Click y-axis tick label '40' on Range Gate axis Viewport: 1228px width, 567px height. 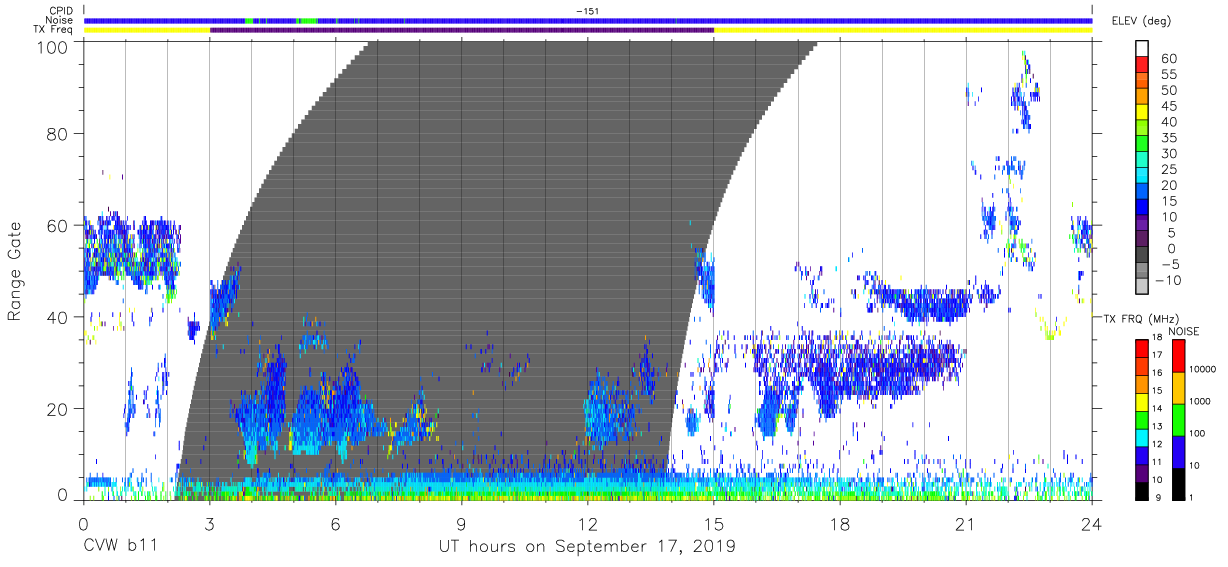pos(58,317)
